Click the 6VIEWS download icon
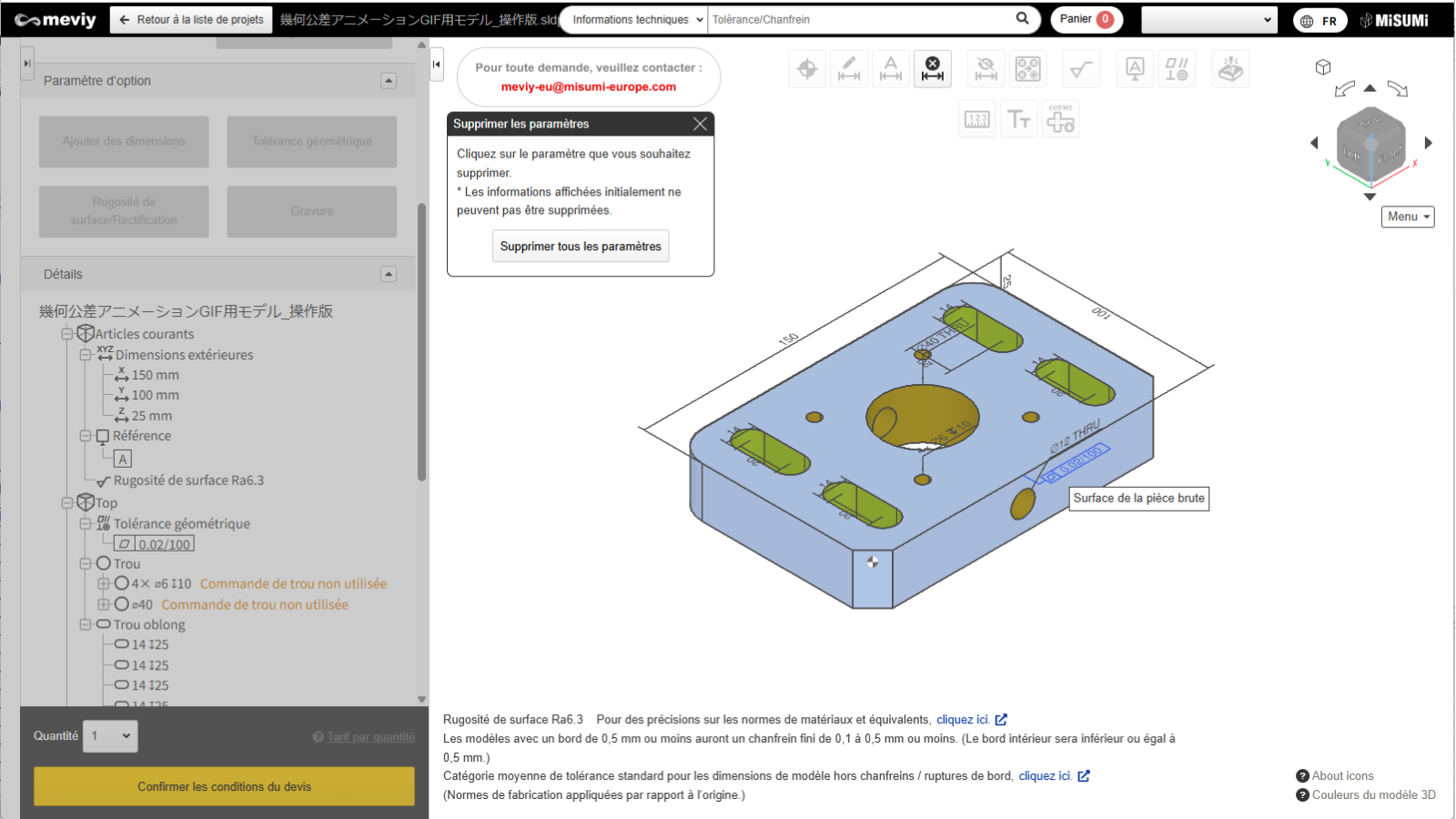The height and width of the screenshot is (819, 1456). pos(1060,119)
